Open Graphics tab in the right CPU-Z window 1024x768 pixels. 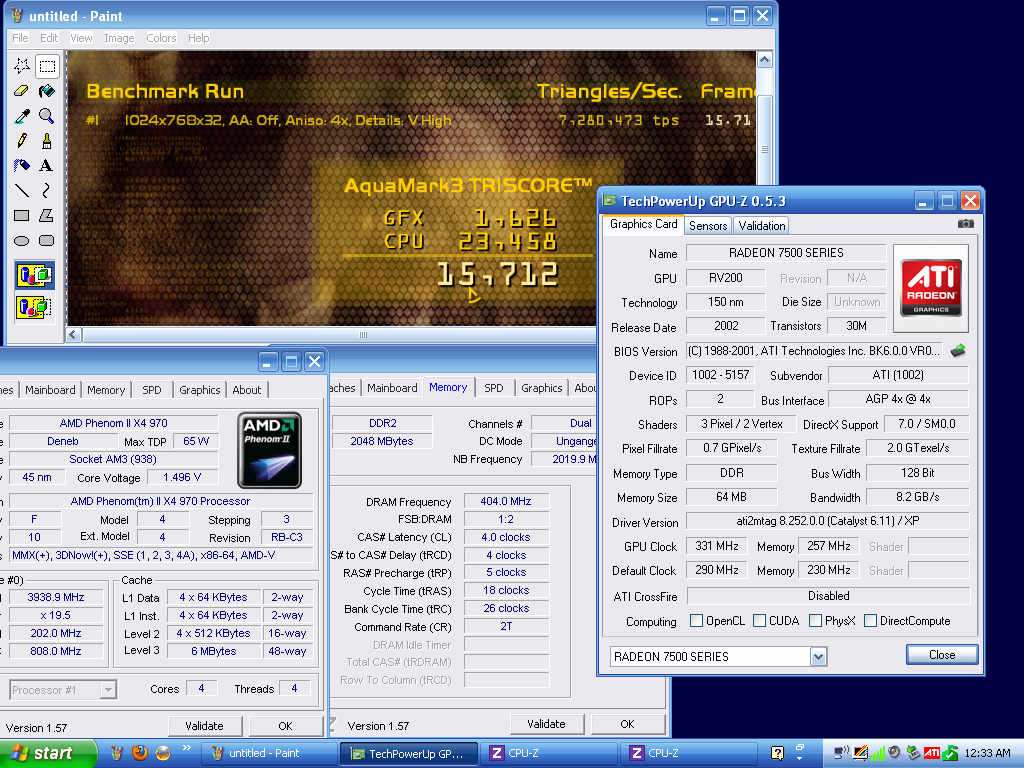541,388
